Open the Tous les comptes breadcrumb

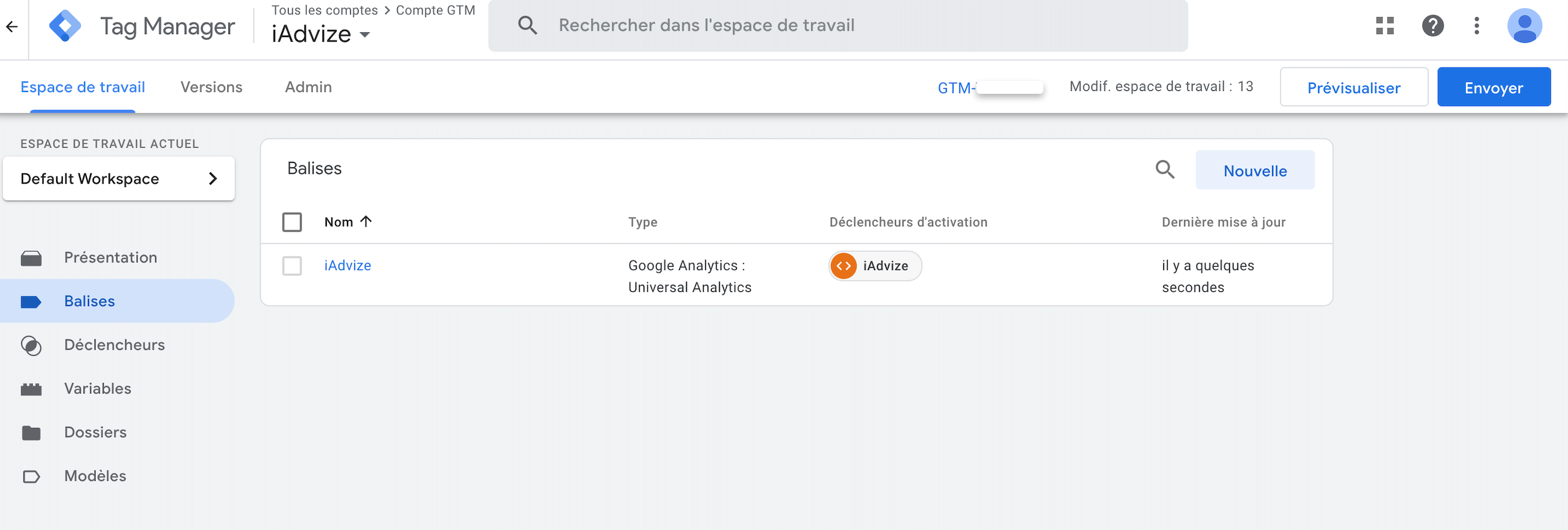tap(325, 11)
